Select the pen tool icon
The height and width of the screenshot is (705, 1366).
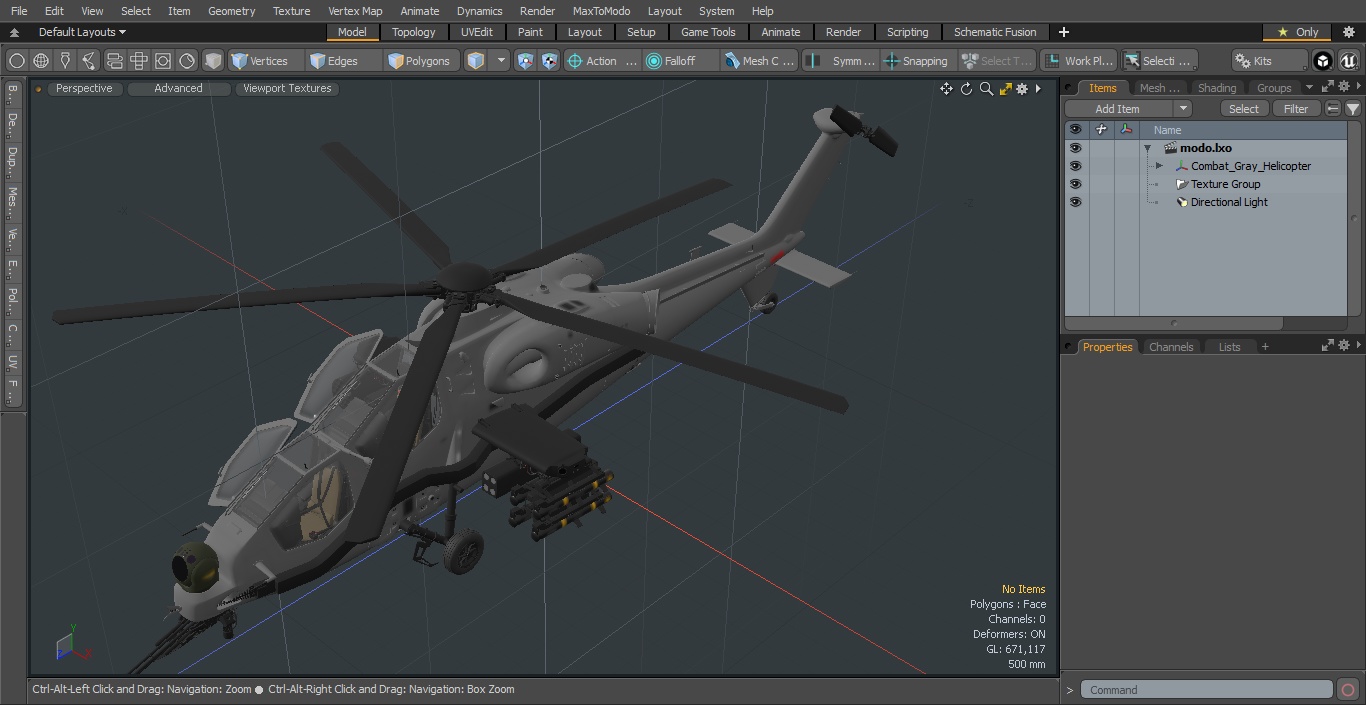coord(65,61)
